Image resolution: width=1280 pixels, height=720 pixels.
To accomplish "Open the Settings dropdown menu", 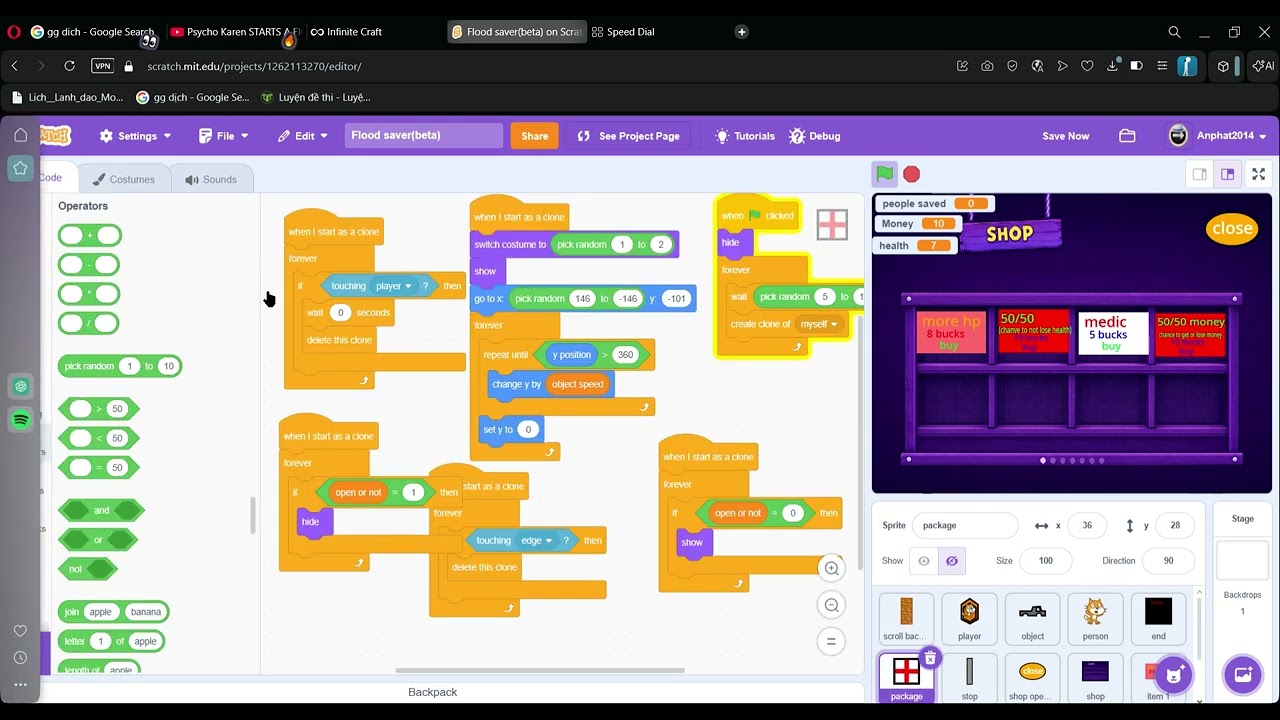I will coord(135,136).
